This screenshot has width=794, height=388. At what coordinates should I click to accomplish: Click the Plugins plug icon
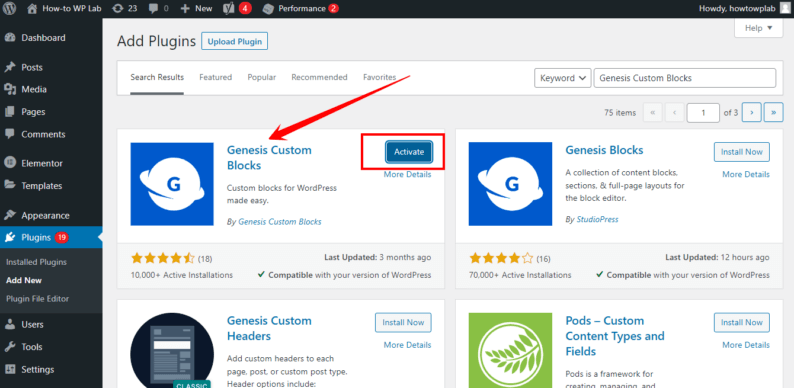pos(10,238)
